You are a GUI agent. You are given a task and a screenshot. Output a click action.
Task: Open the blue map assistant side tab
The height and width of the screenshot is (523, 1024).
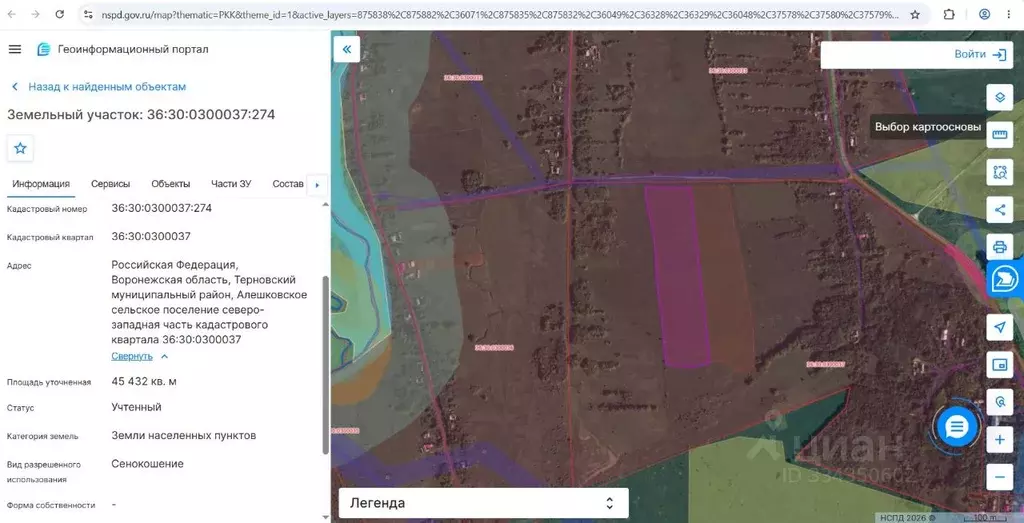pyautogui.click(x=1005, y=279)
